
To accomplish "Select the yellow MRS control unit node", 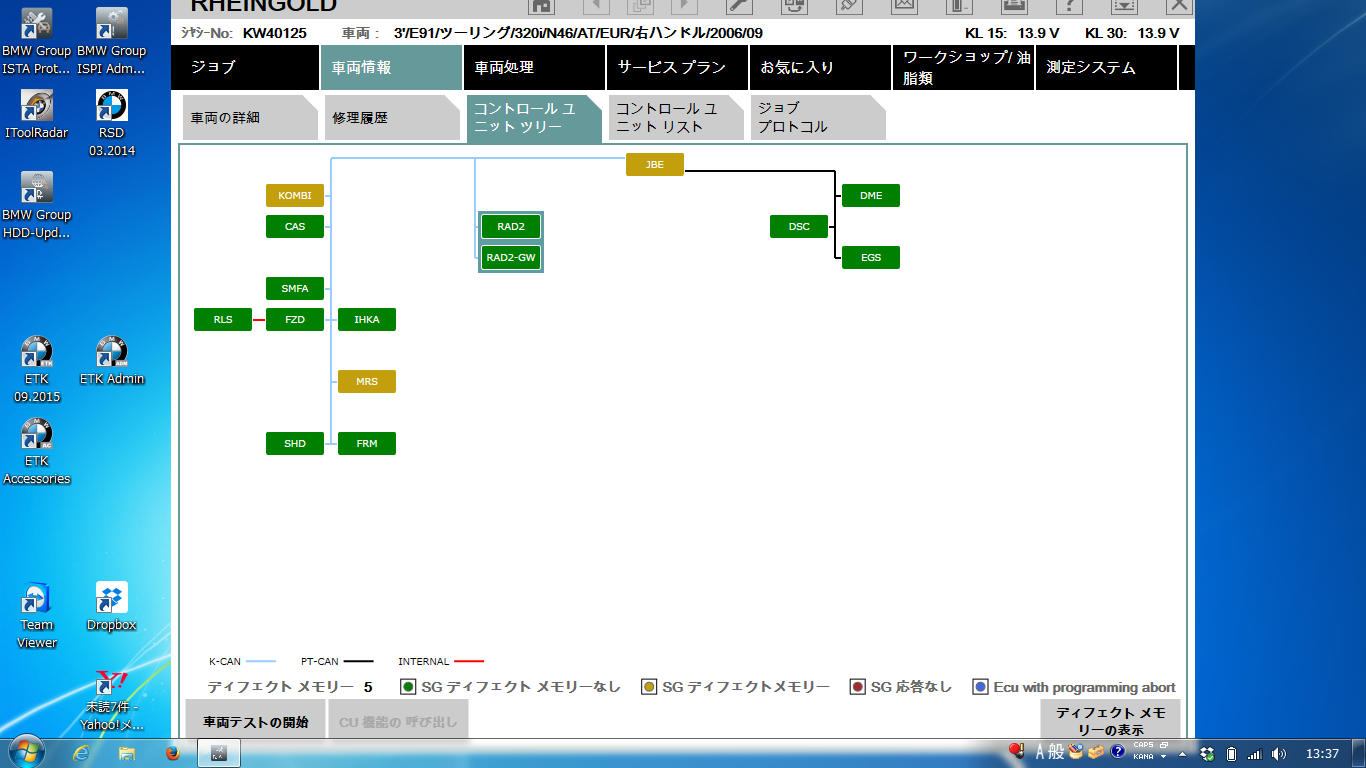I will tap(367, 381).
